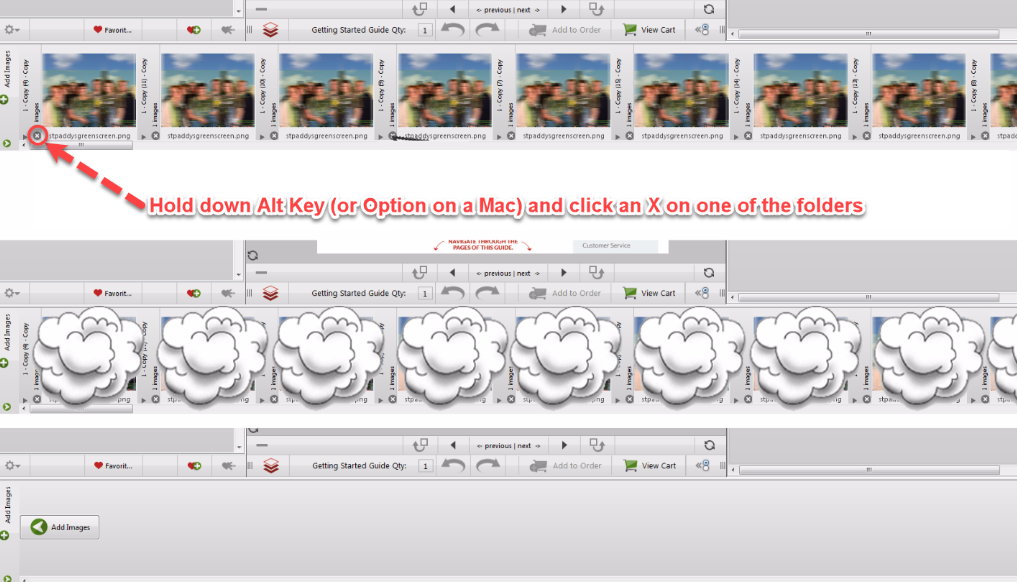Click the Add Images button in the empty-tray screenshot
Screen dimensions: 1017x582
click(60, 527)
